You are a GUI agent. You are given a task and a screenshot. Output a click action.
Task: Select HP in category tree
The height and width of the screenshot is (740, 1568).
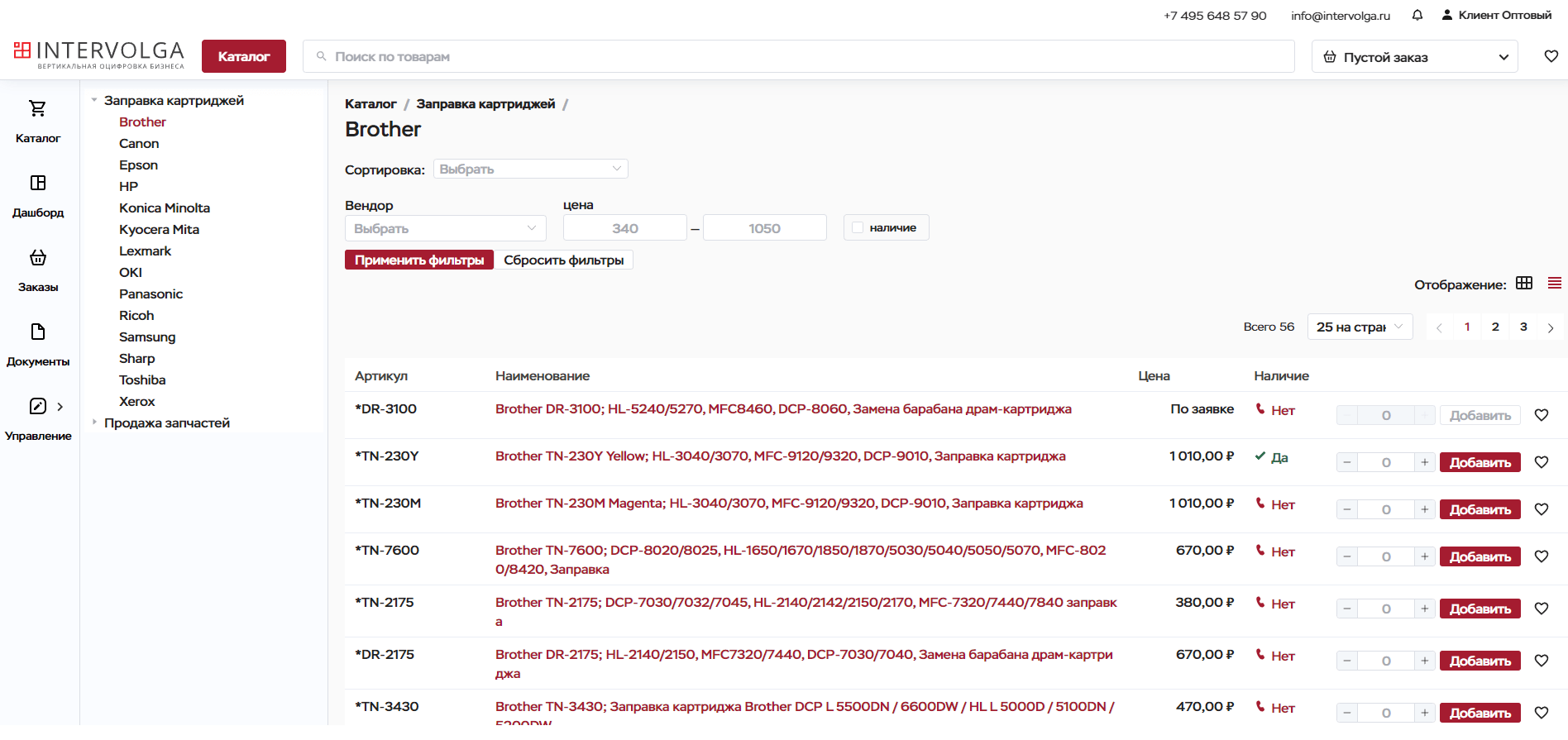pyautogui.click(x=128, y=186)
